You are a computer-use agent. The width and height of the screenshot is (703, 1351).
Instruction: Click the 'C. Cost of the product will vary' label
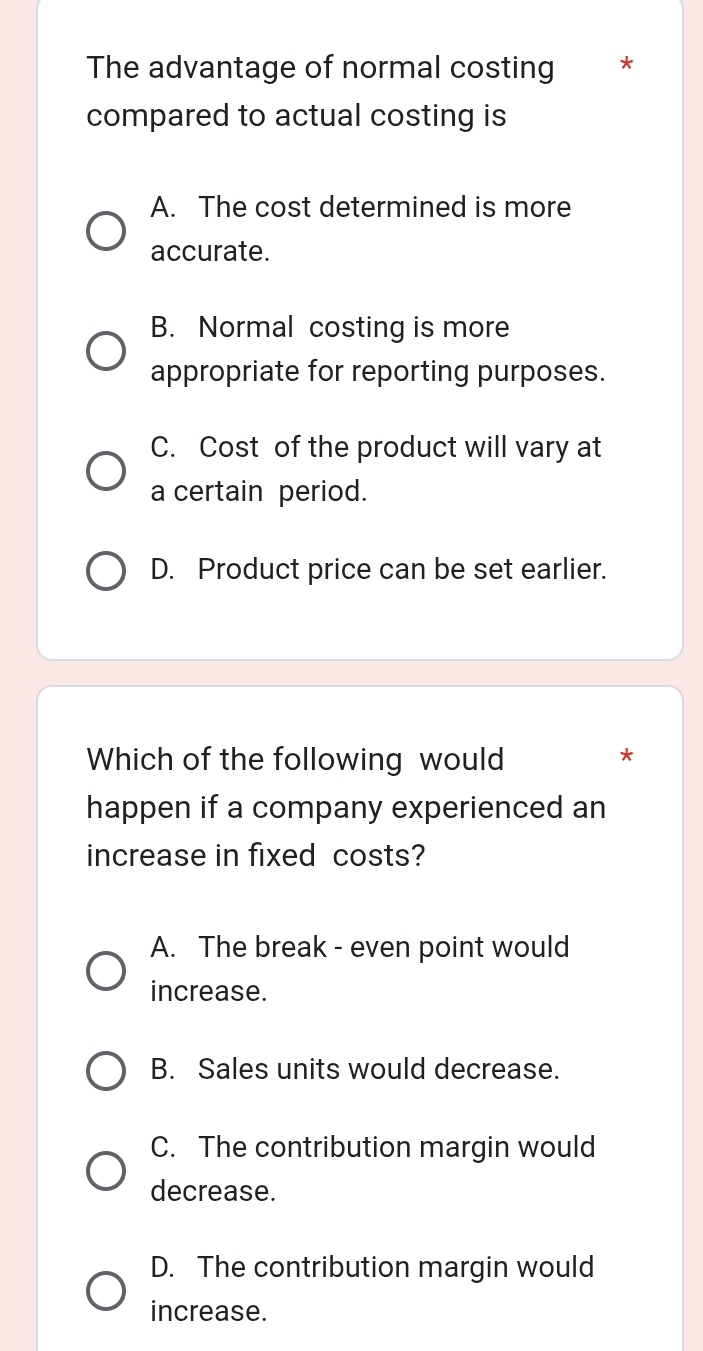(375, 469)
